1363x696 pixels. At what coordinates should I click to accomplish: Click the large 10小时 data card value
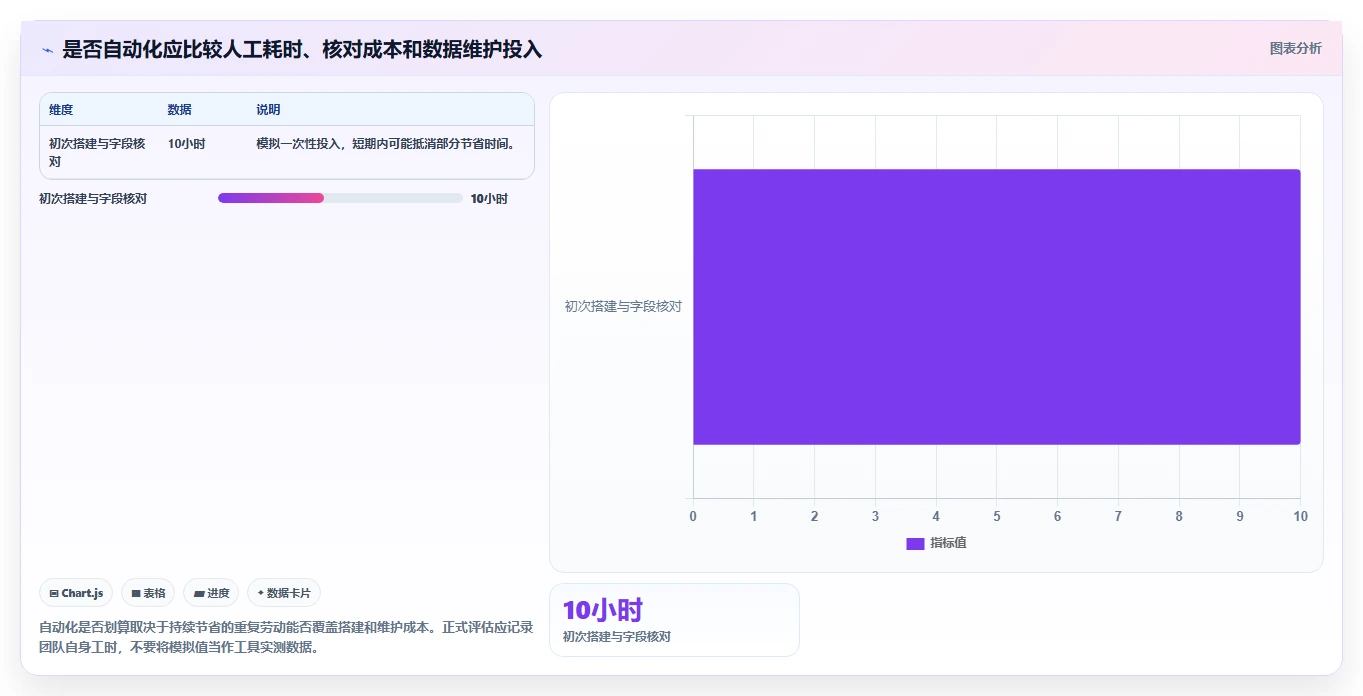click(x=603, y=610)
